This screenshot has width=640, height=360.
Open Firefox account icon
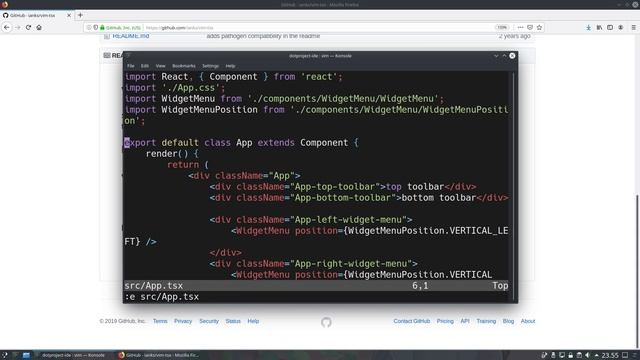click(x=620, y=27)
